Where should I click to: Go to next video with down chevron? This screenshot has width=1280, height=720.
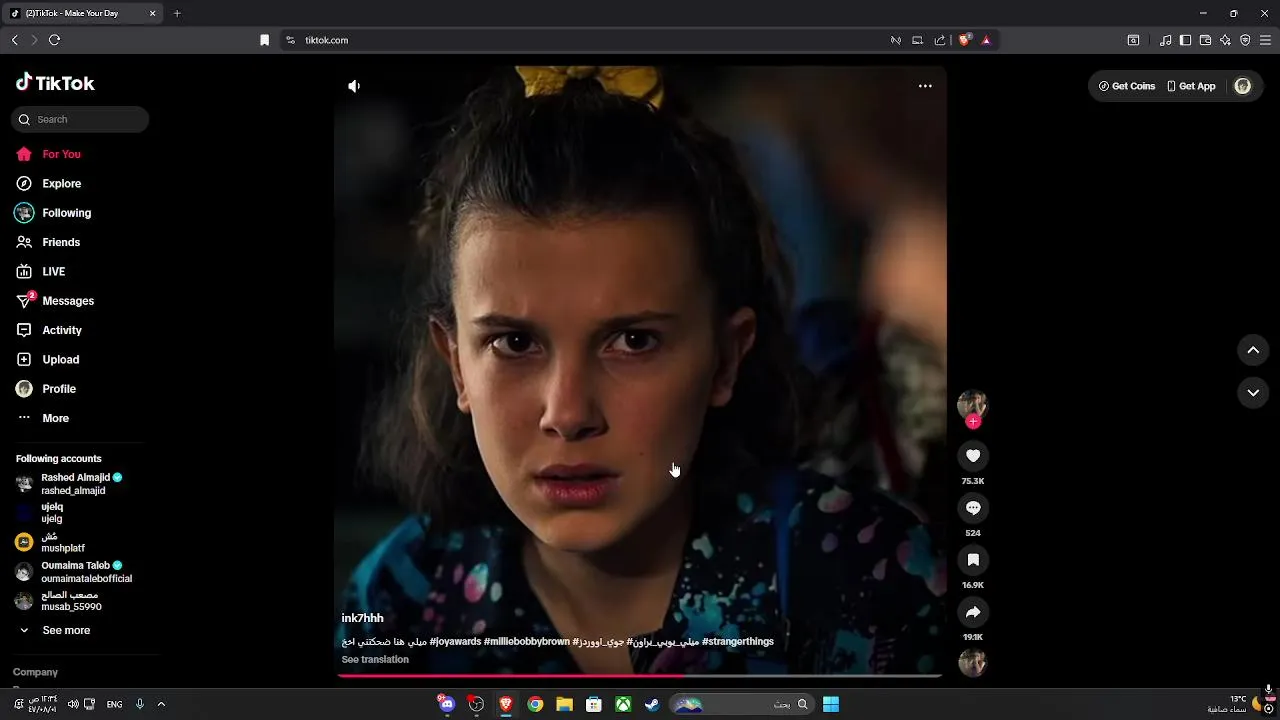(x=1253, y=393)
